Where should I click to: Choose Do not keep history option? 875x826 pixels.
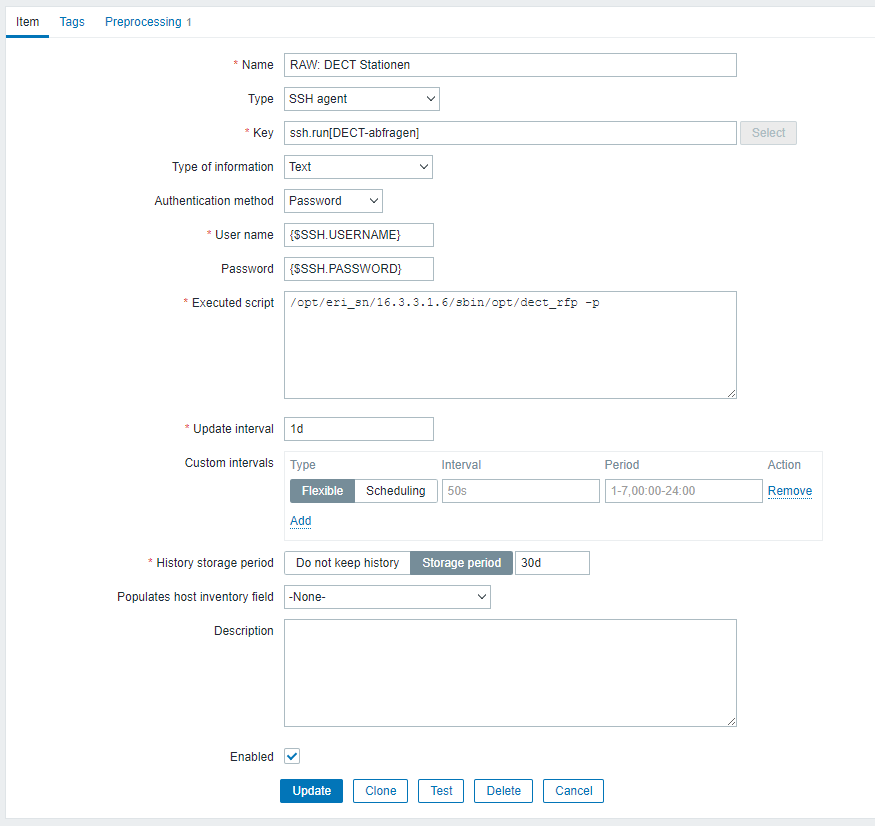tap(347, 563)
